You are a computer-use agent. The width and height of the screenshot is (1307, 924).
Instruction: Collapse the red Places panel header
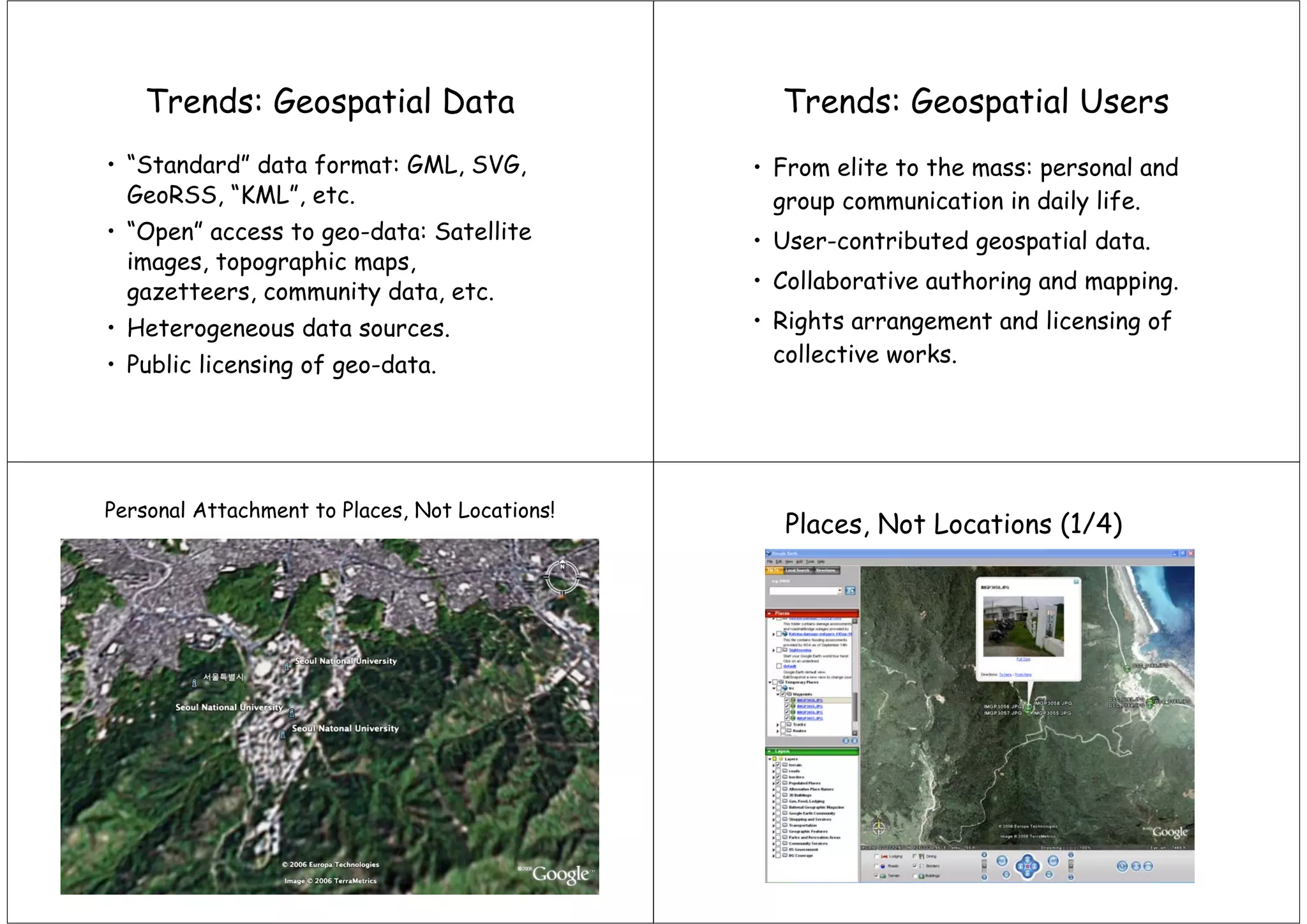click(770, 613)
